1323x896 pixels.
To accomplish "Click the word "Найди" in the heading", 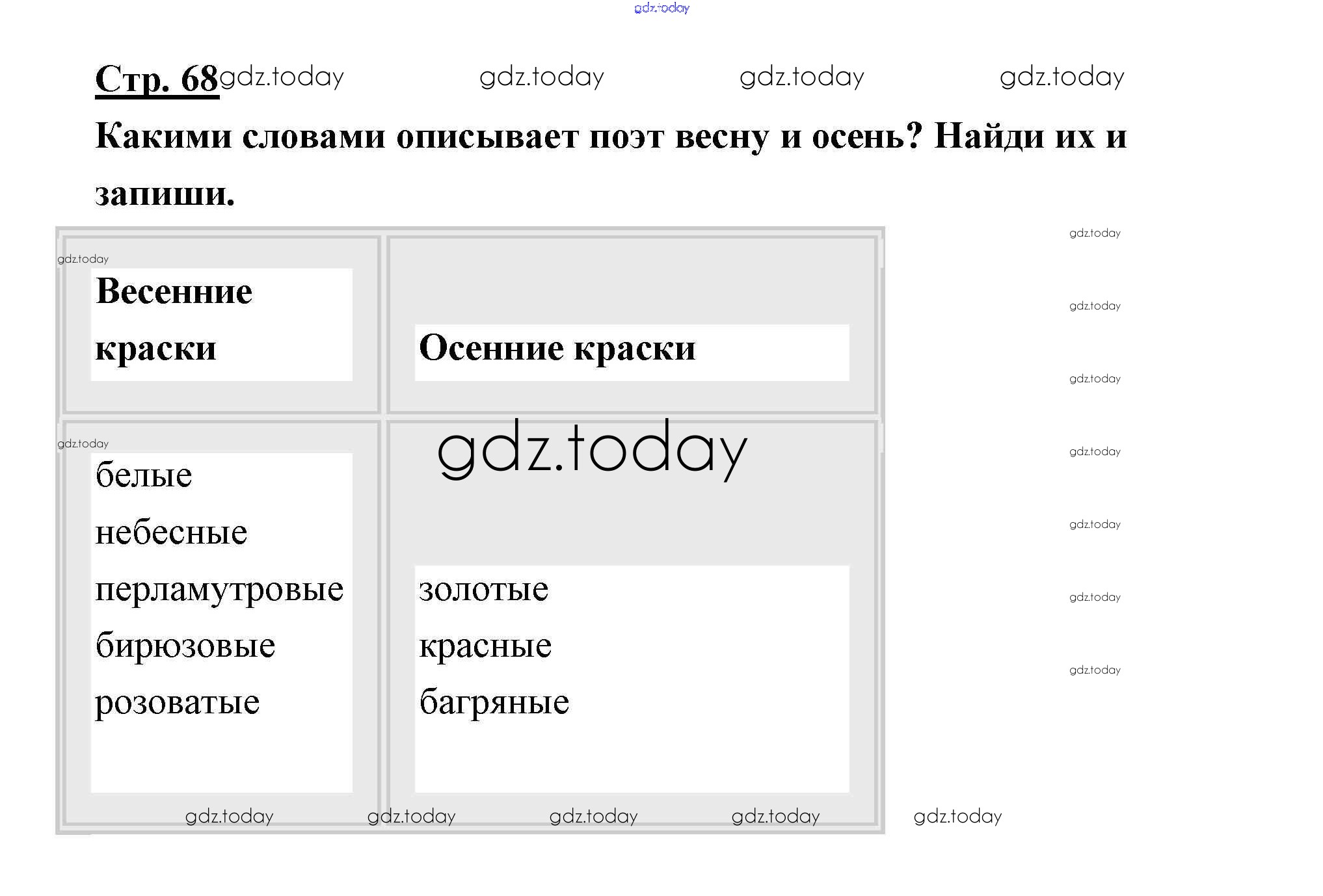I will pyautogui.click(x=988, y=137).
